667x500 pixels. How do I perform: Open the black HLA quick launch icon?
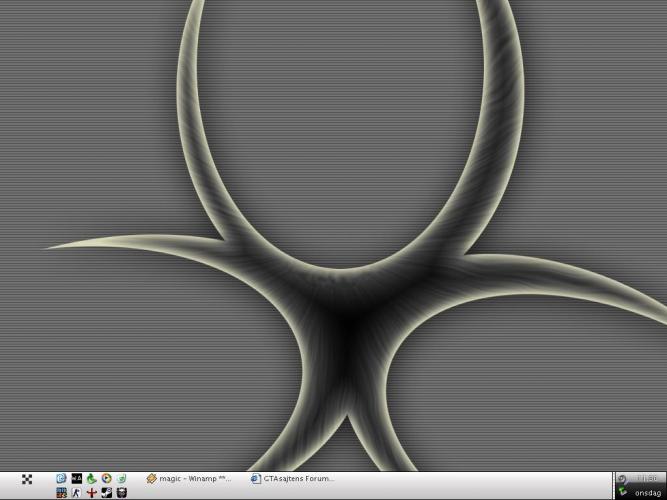pyautogui.click(x=76, y=479)
